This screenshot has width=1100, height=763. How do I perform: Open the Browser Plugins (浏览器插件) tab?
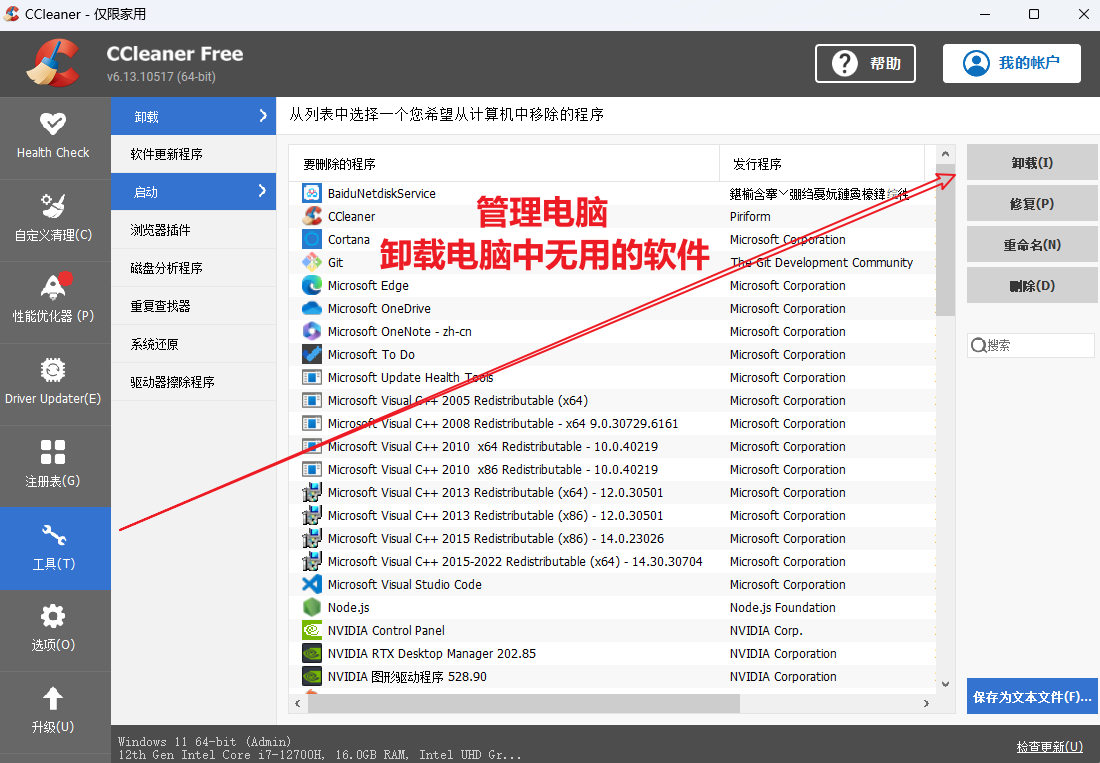pos(193,230)
